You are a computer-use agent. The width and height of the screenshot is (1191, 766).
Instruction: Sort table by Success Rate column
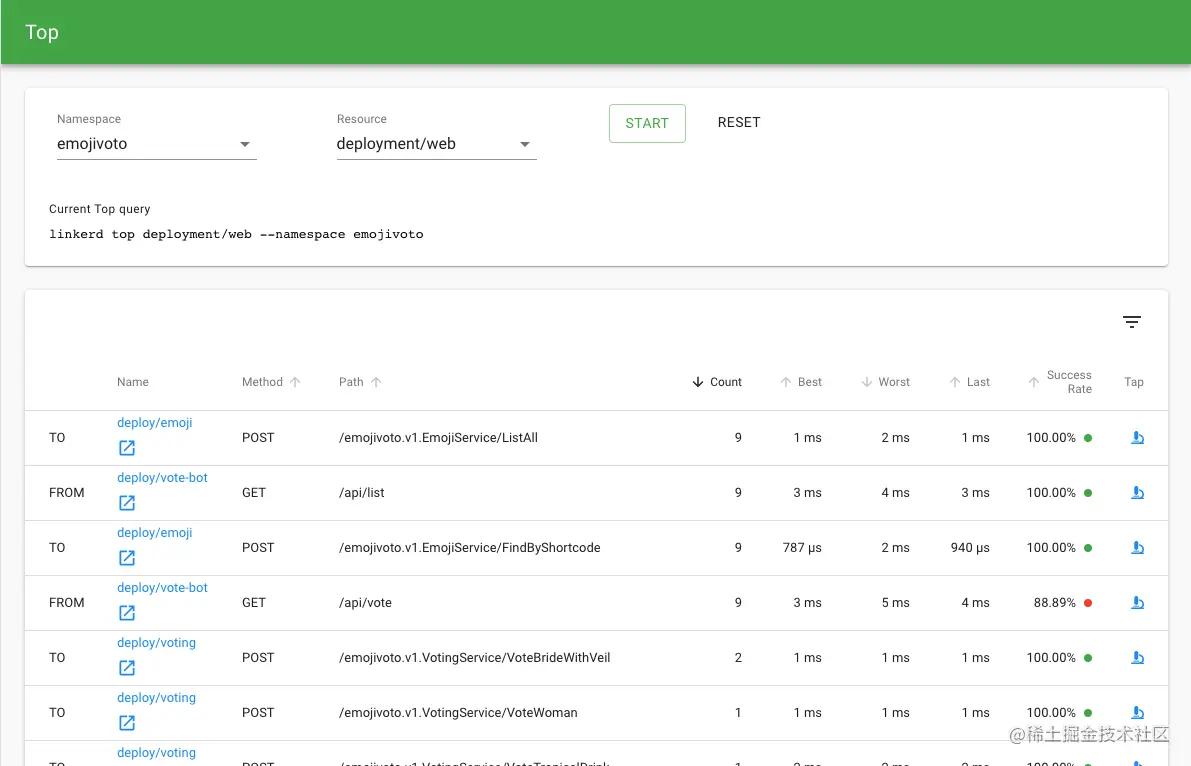point(1060,382)
